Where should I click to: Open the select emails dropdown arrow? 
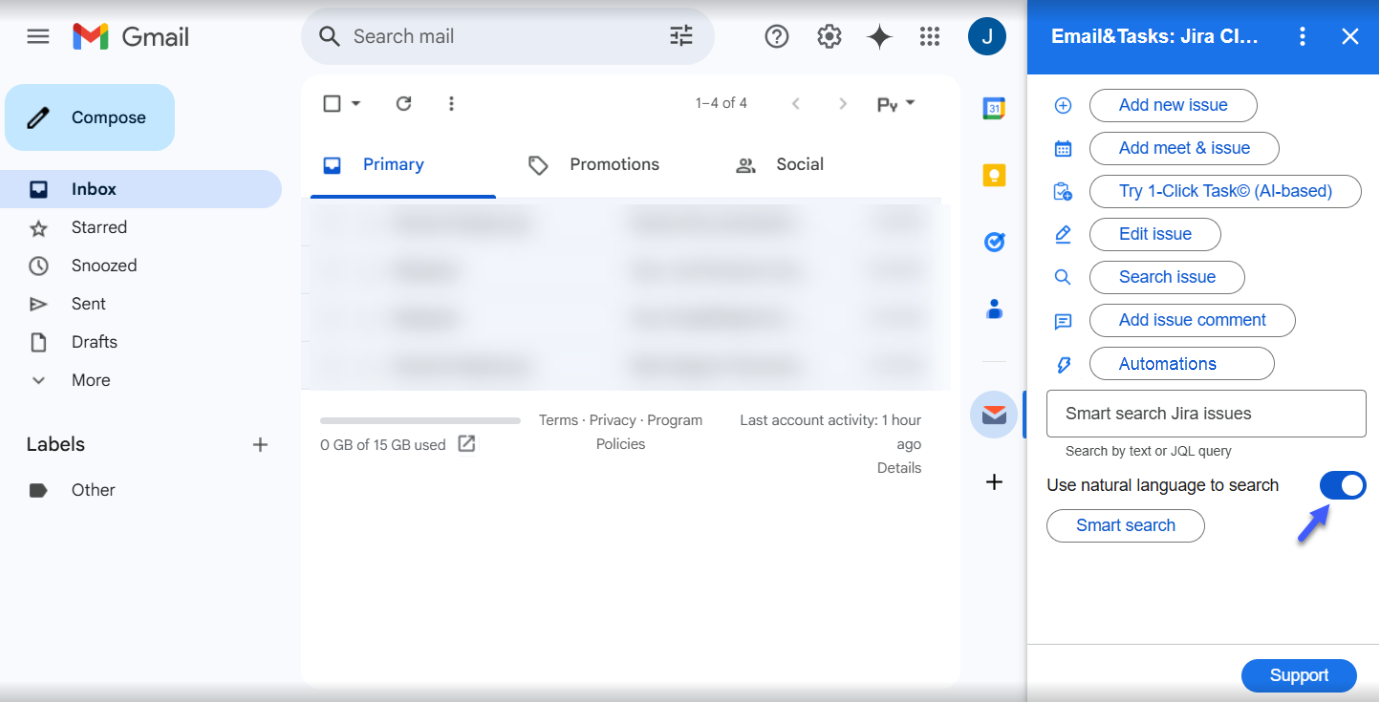(x=356, y=103)
